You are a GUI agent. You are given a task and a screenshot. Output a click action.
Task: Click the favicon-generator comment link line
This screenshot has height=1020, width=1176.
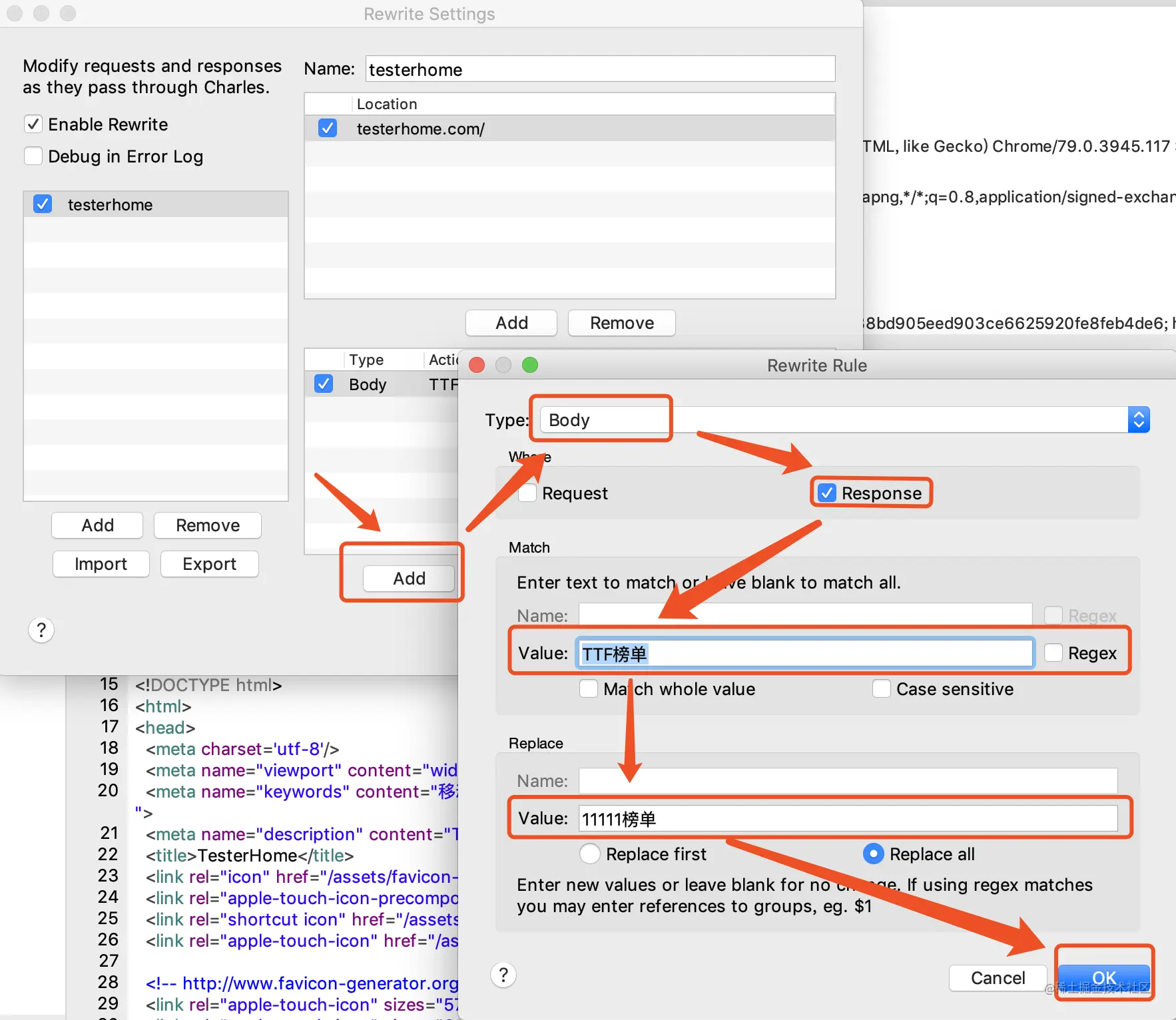coord(302,983)
